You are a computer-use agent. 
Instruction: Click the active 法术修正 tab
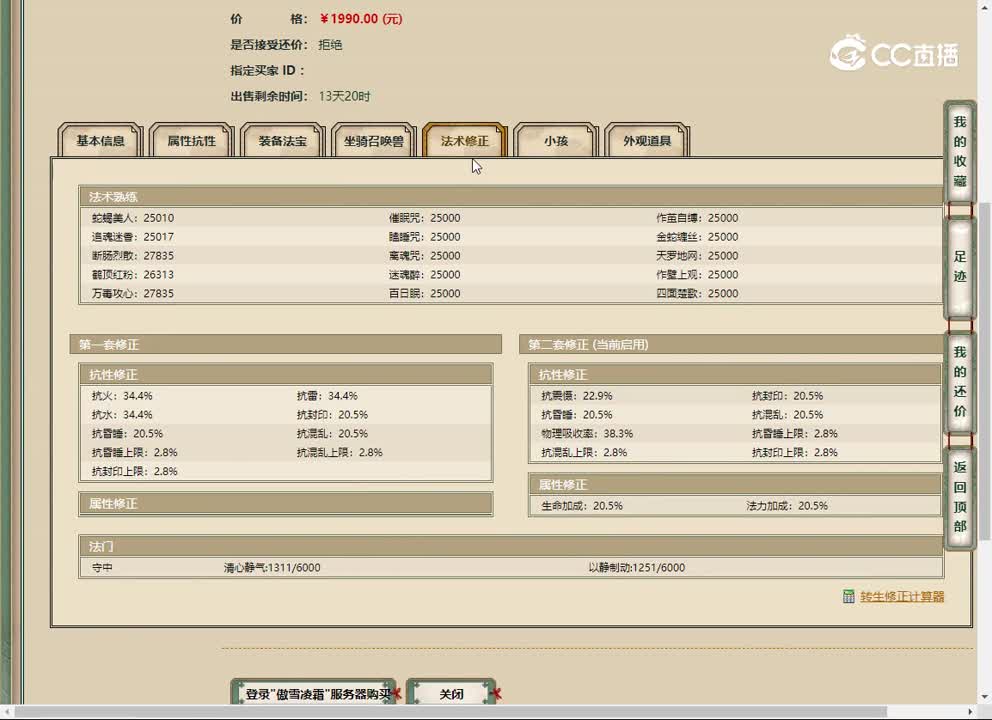[x=465, y=142]
